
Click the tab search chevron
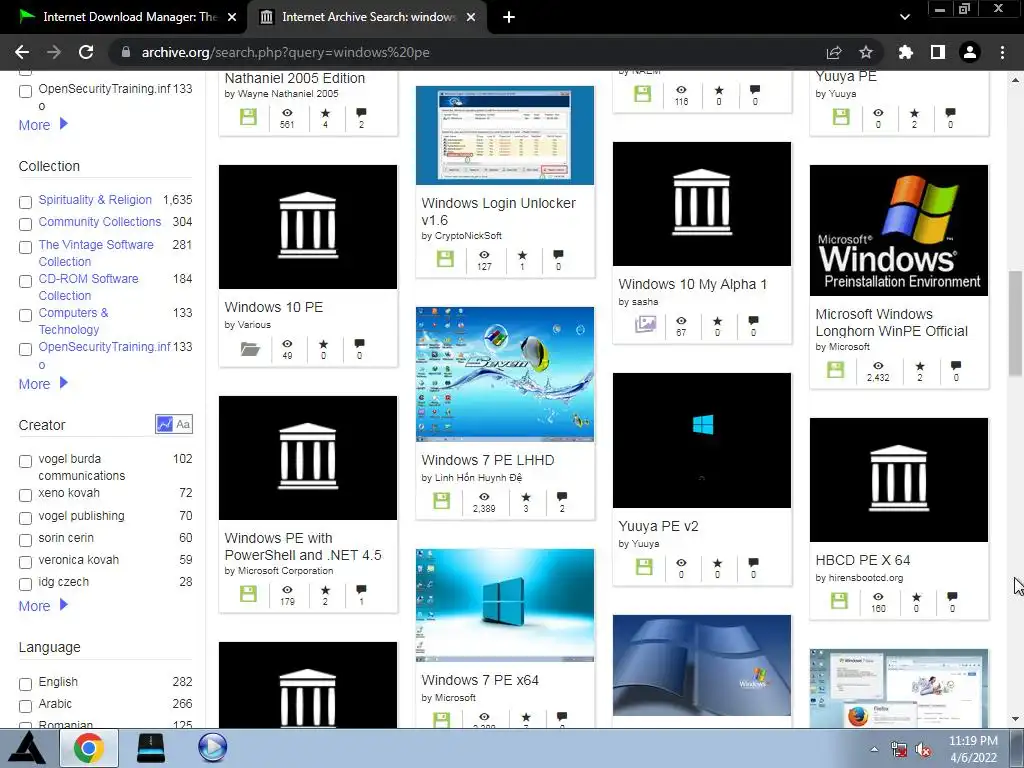[x=904, y=17]
